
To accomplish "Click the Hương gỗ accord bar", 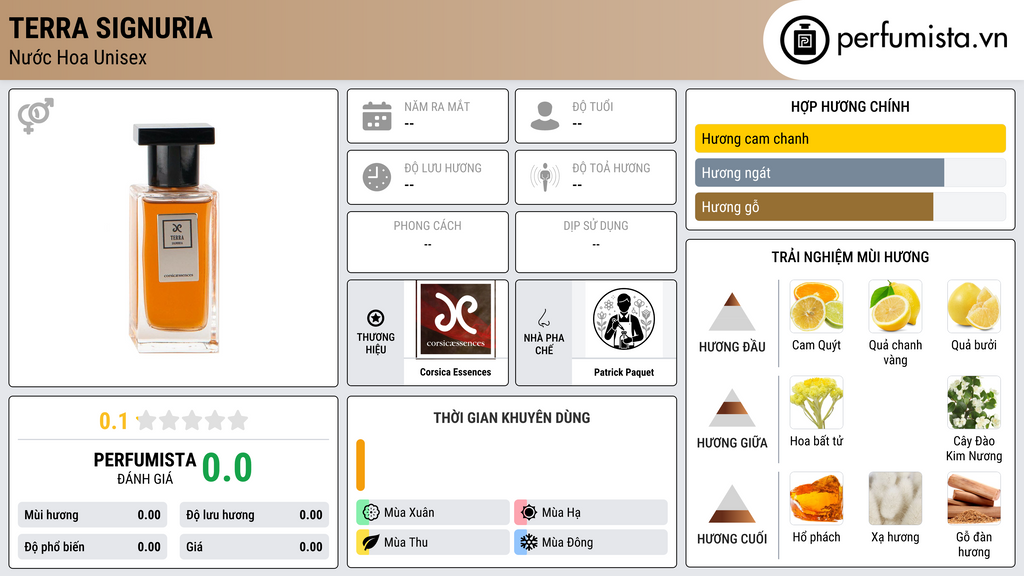I will click(814, 206).
